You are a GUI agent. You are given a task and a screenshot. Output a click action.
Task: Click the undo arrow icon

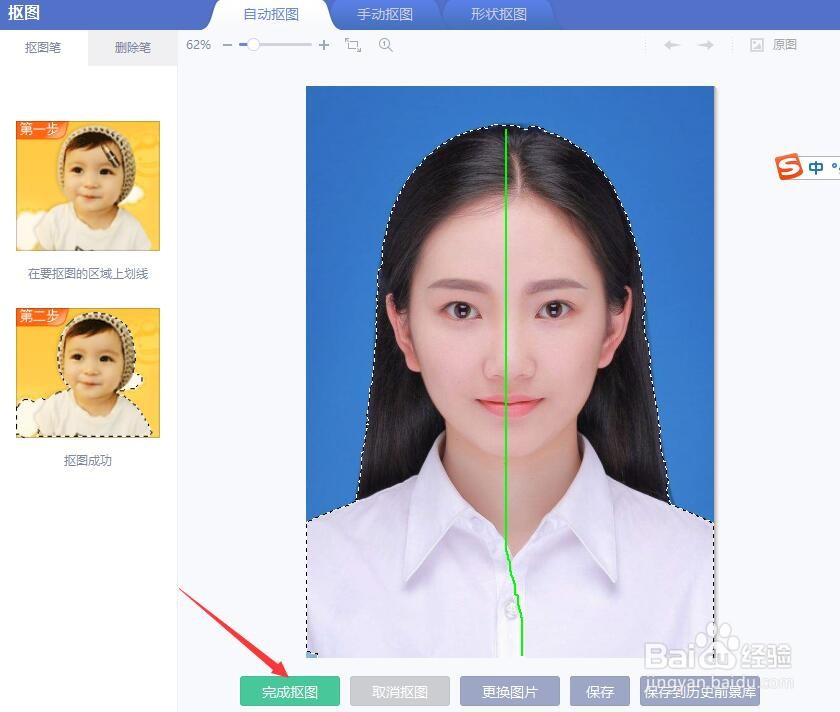click(x=671, y=45)
